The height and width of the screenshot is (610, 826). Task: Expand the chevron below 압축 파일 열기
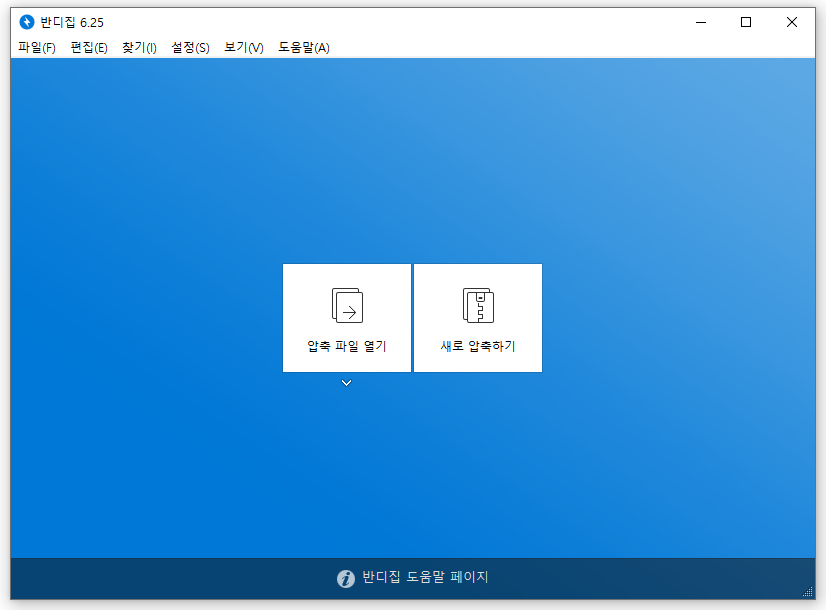[346, 383]
